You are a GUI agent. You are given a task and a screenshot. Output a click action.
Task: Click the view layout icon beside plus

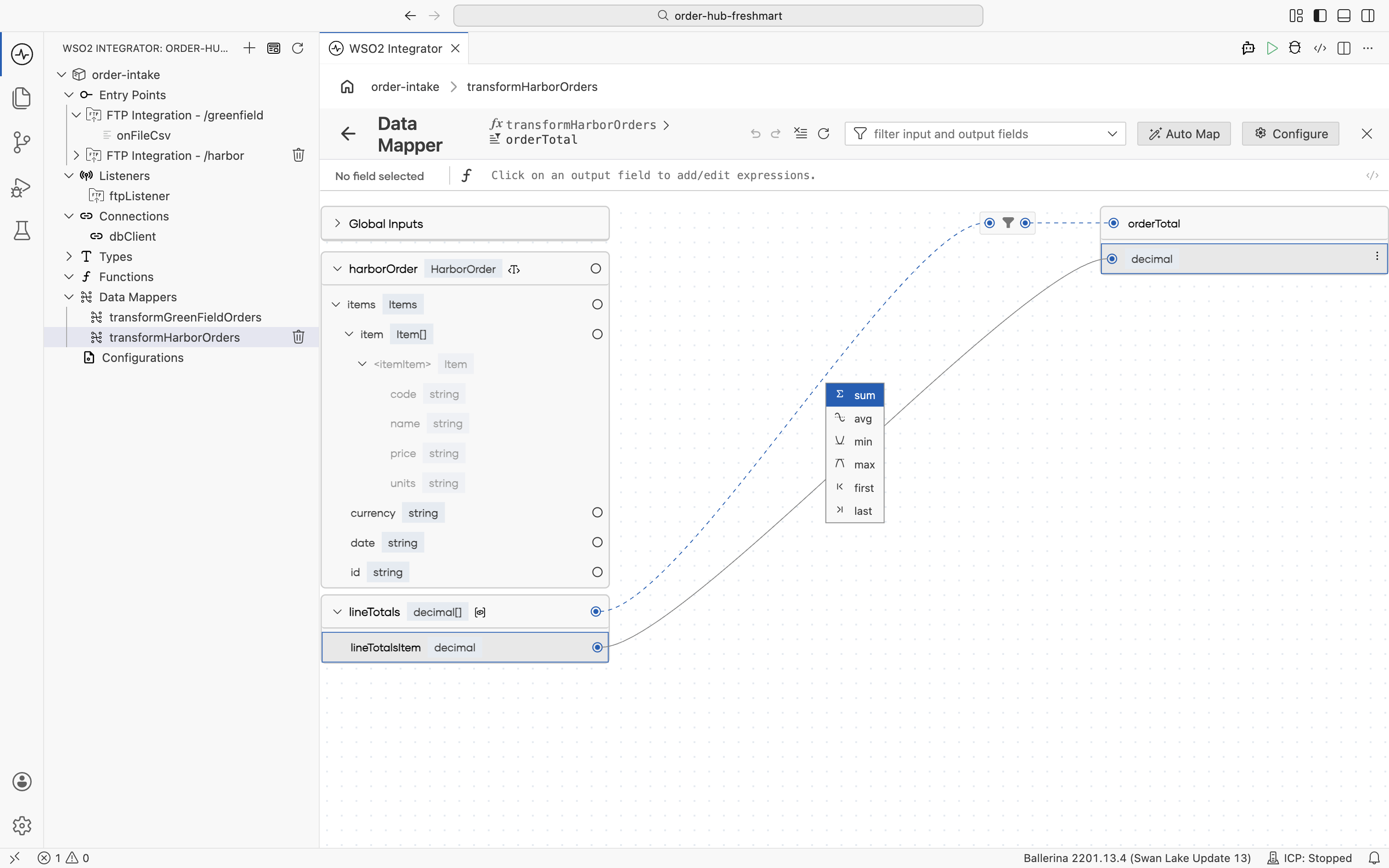click(x=273, y=48)
